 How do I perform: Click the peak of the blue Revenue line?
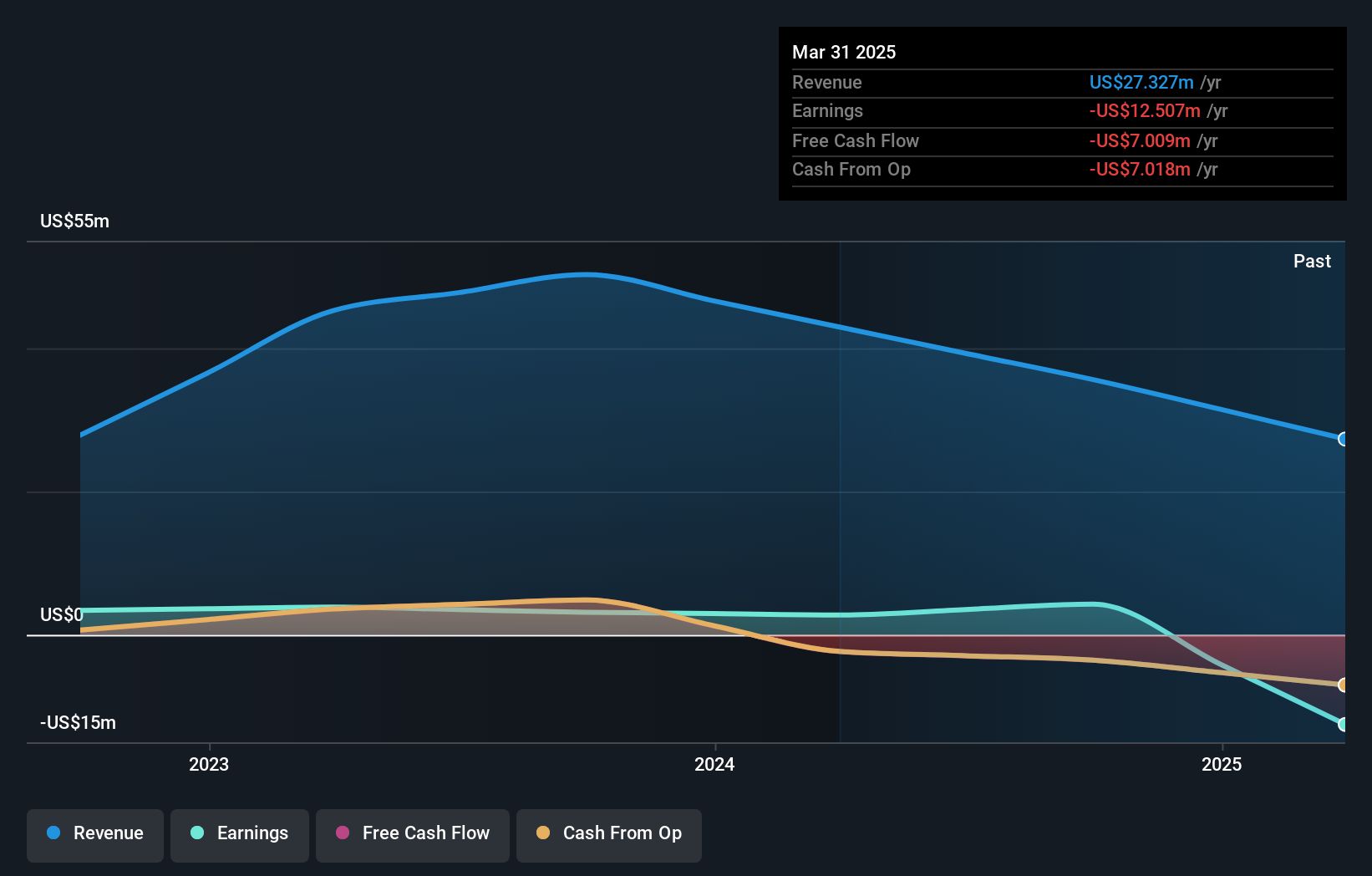pos(588,274)
